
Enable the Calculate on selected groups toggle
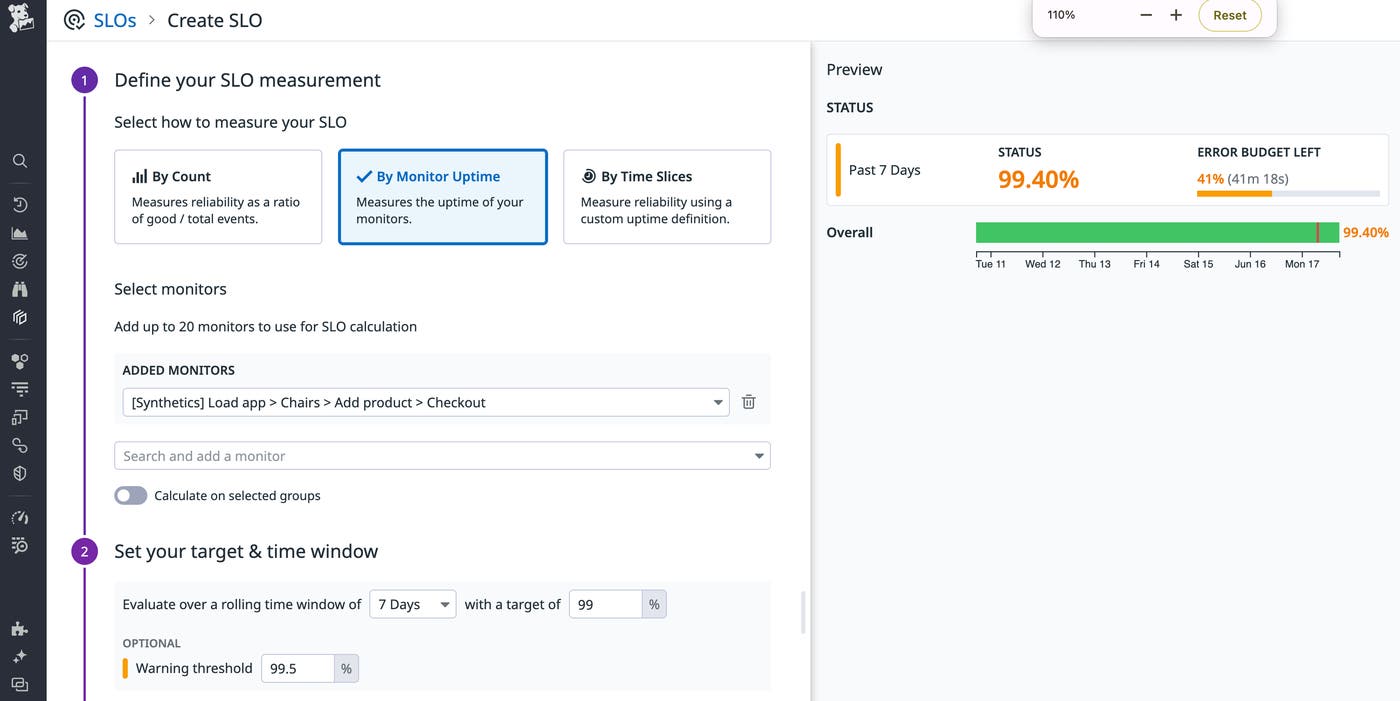pos(130,495)
